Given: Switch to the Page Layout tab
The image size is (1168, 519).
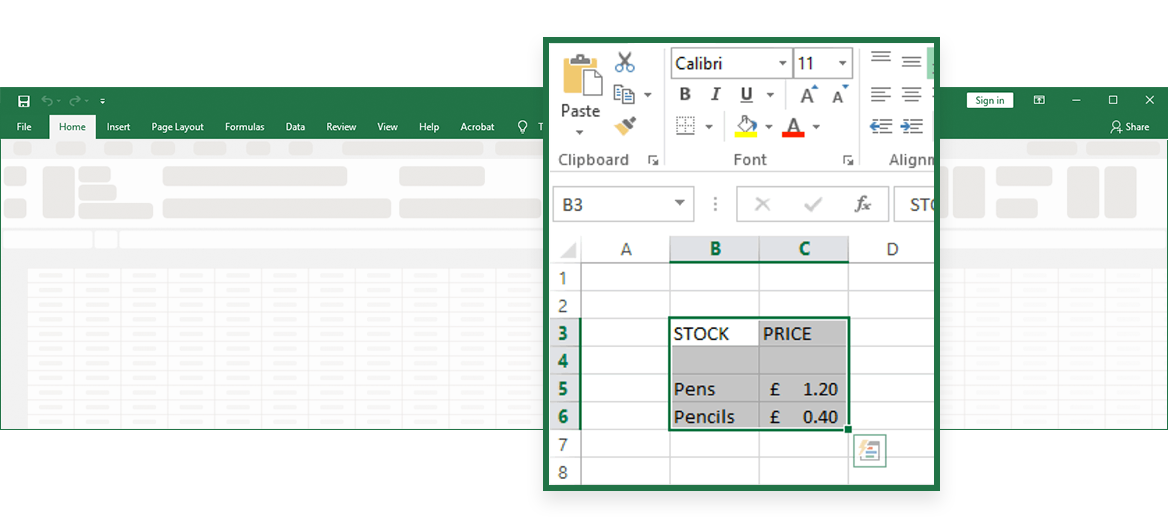Looking at the screenshot, I should pyautogui.click(x=177, y=127).
